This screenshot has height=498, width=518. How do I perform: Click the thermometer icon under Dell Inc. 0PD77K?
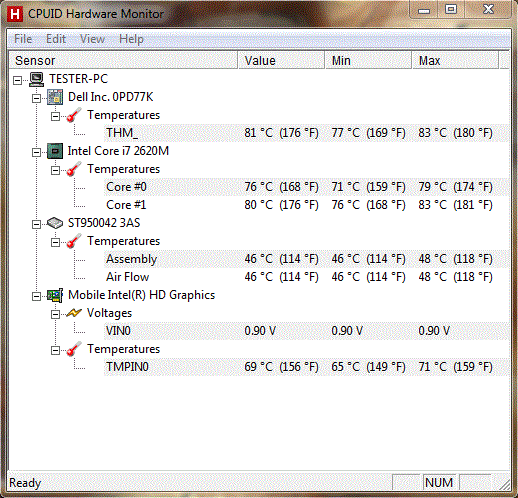pos(74,115)
